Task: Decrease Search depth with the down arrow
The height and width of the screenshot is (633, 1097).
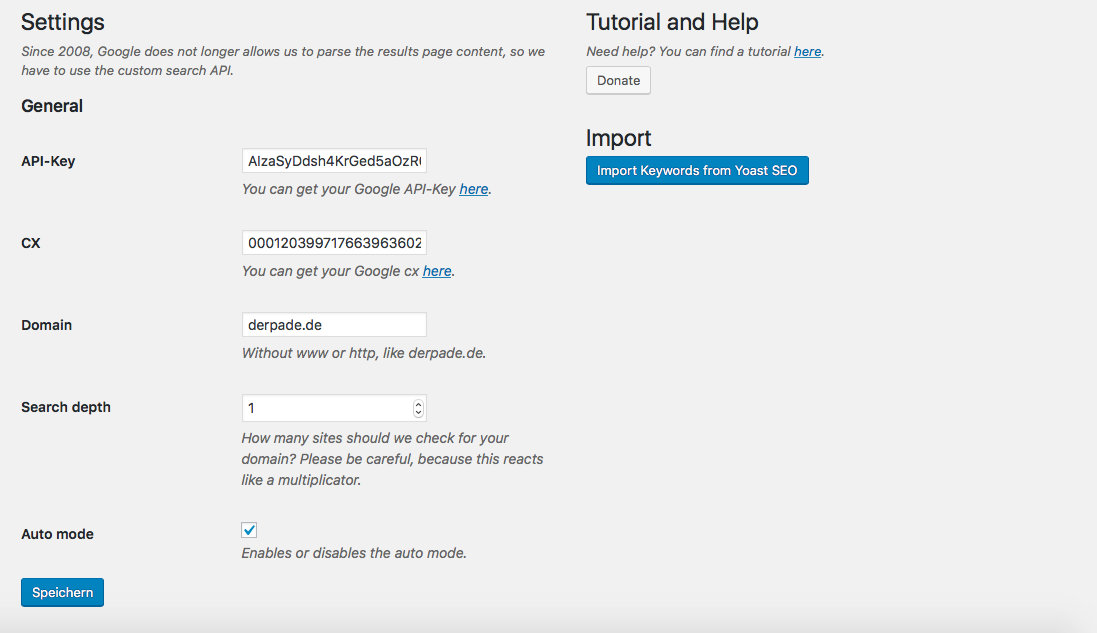Action: click(x=418, y=413)
